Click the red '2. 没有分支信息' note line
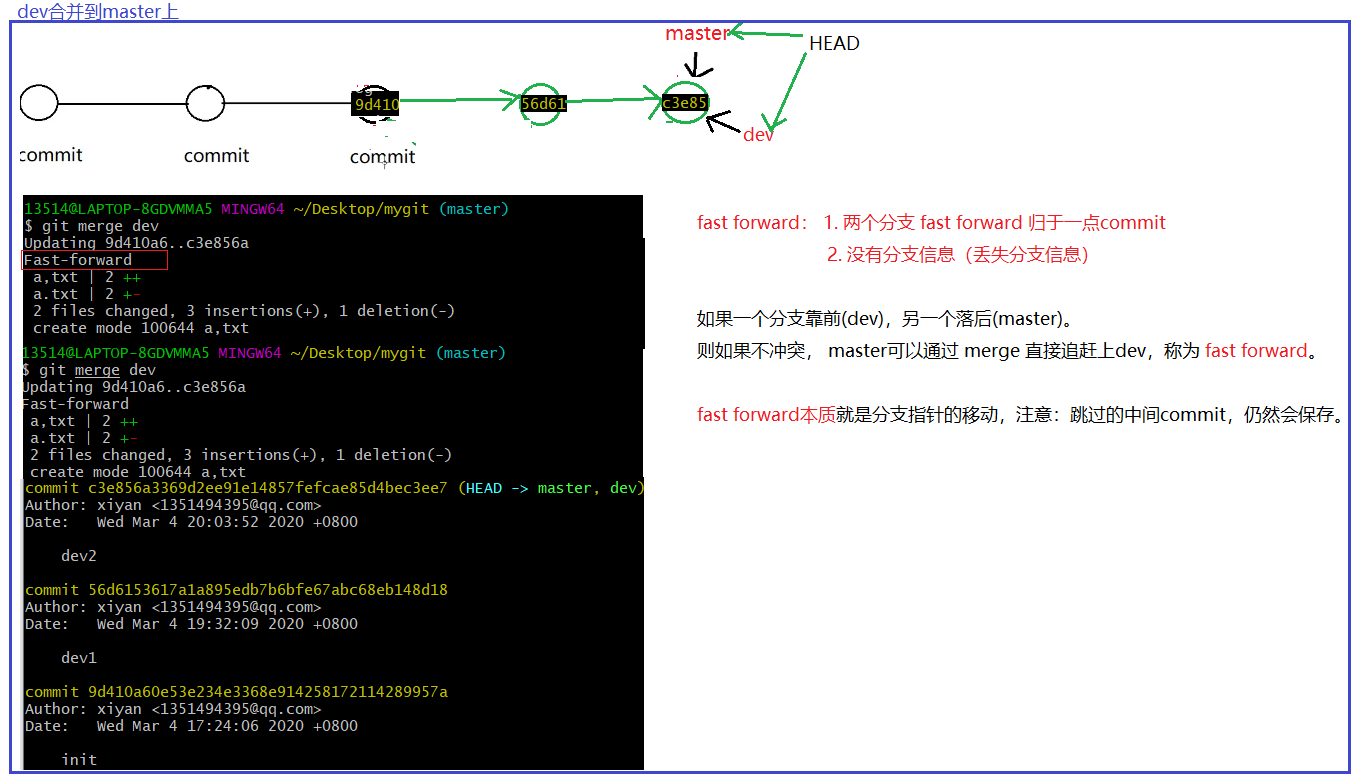 point(957,255)
